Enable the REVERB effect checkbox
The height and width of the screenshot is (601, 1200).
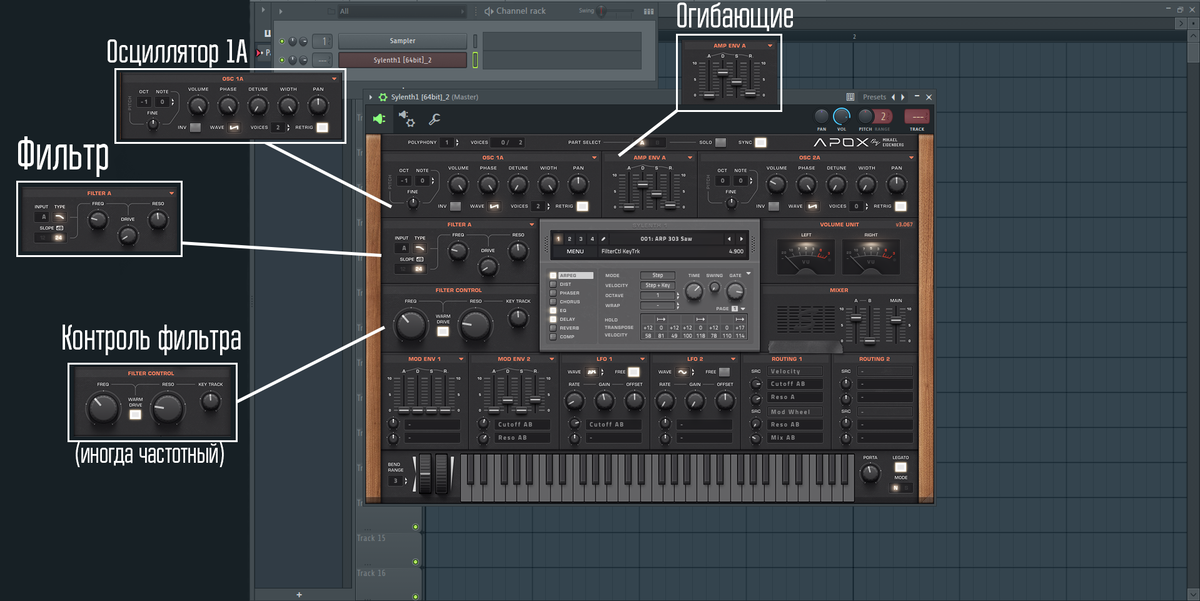[x=553, y=328]
